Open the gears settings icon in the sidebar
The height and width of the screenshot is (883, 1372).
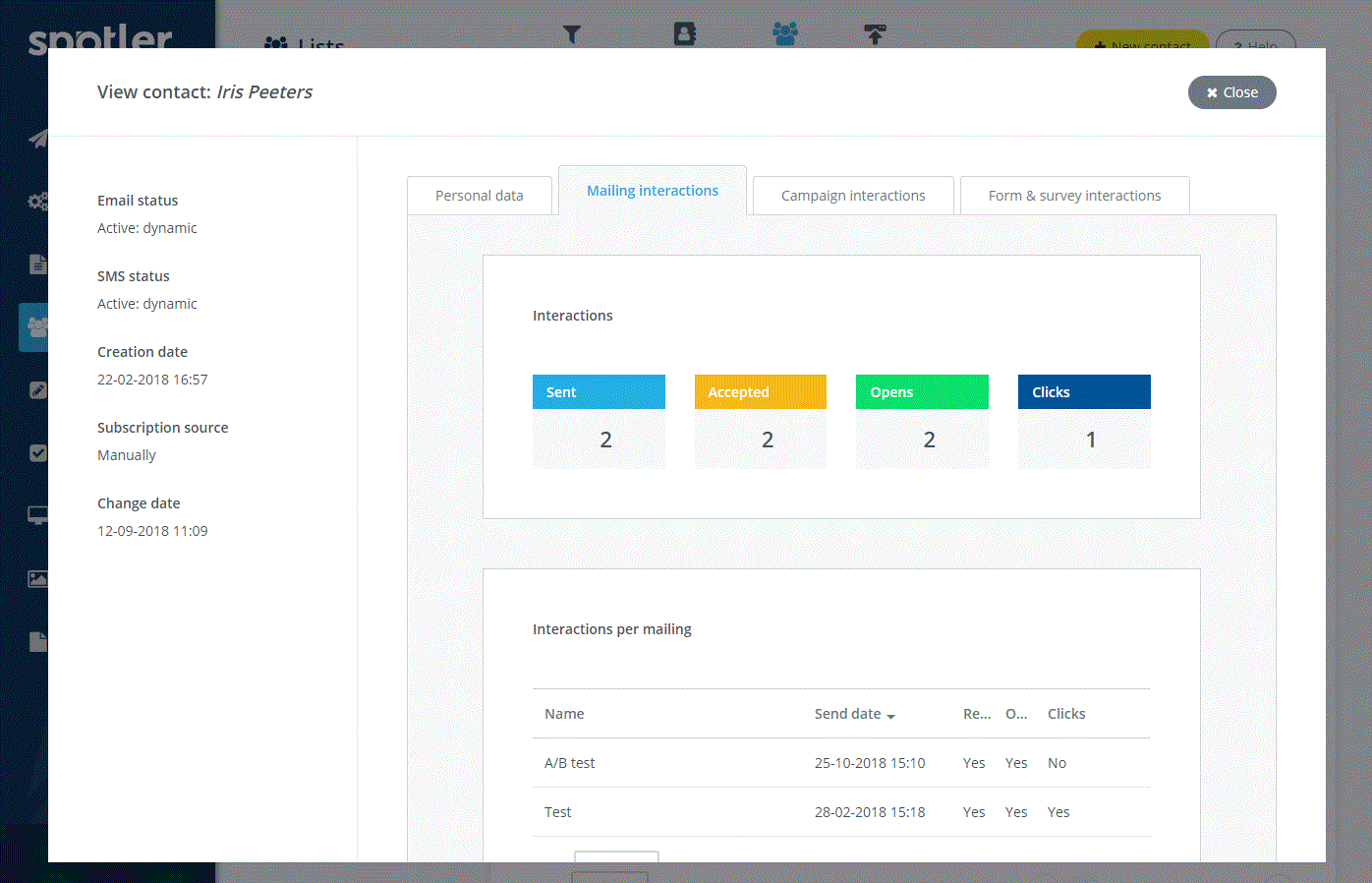37,202
